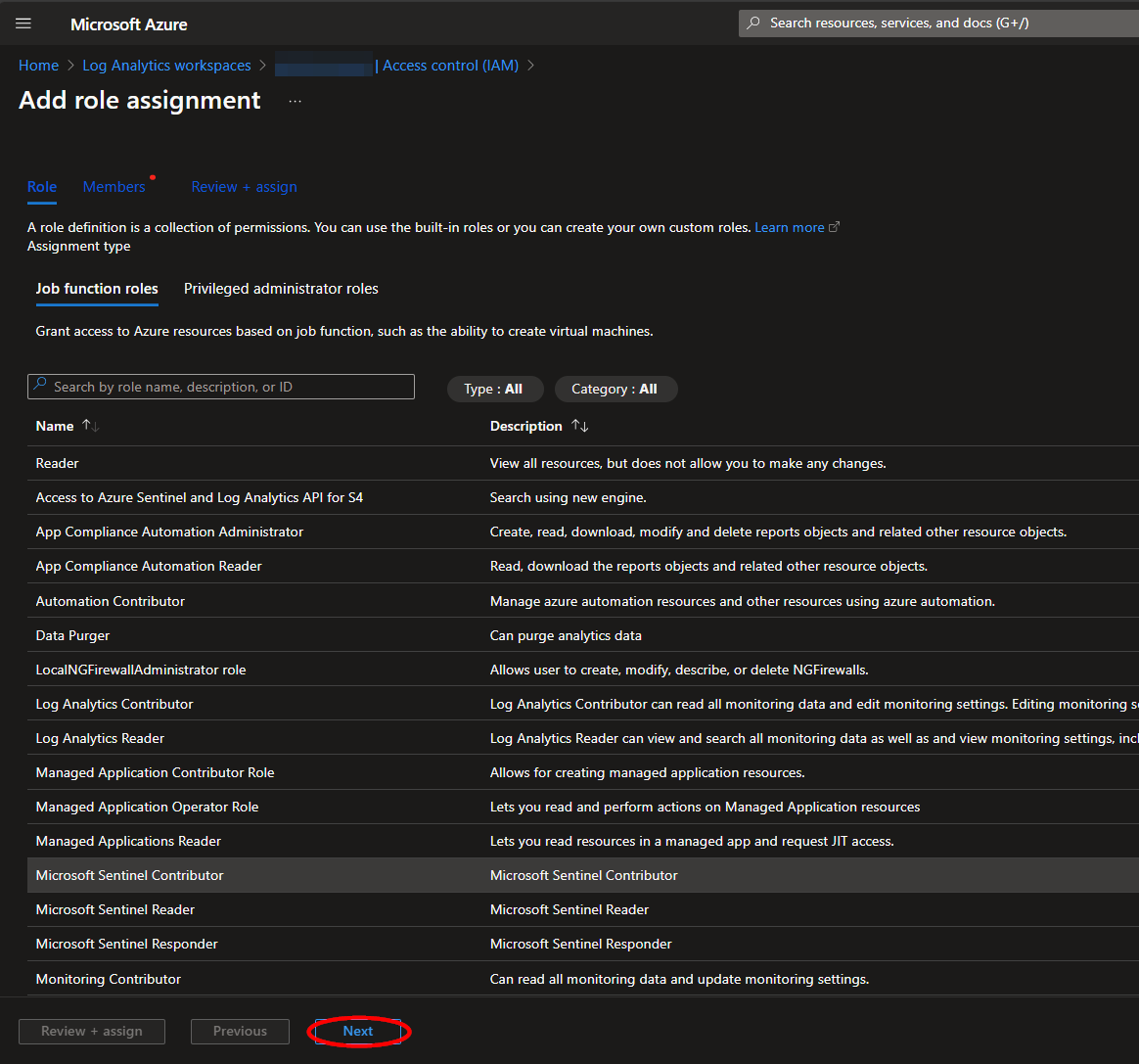Open the Category : All filter
The height and width of the screenshot is (1064, 1139).
pyautogui.click(x=615, y=389)
